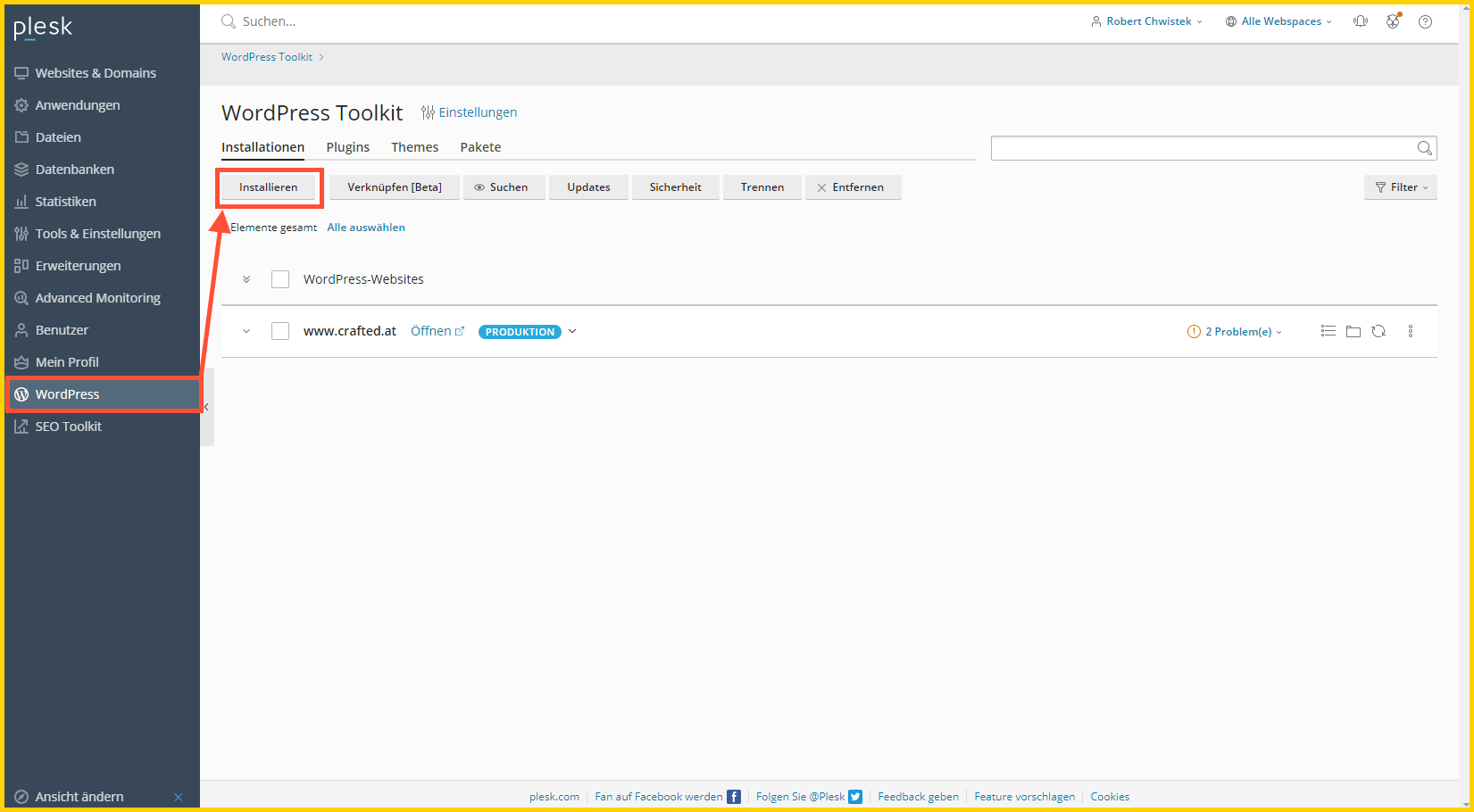Open the Alle Webspaces dropdown
This screenshot has height=812, width=1474.
1278,21
